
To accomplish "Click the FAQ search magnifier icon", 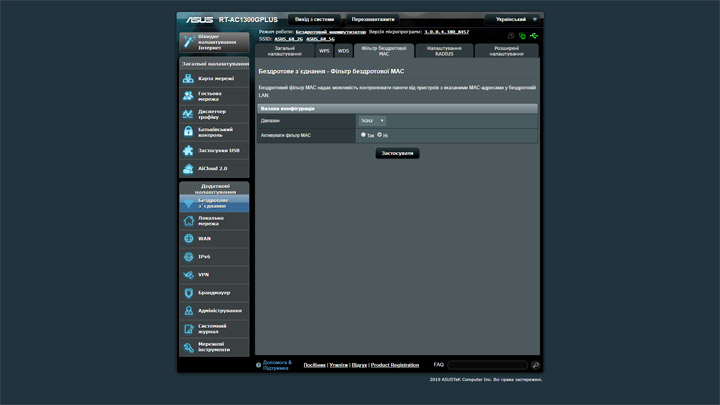I will point(535,365).
